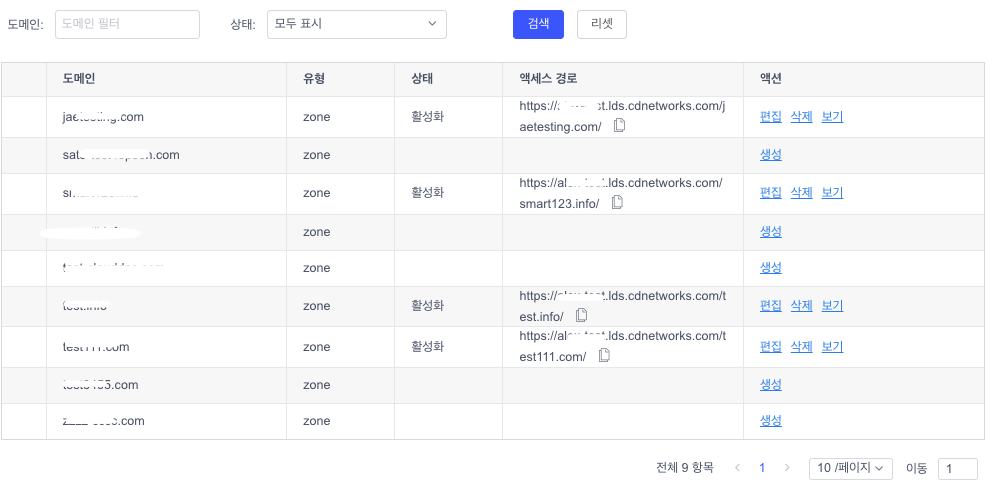Click 활성화 status in test111.com row
The image size is (995, 487).
428,347
